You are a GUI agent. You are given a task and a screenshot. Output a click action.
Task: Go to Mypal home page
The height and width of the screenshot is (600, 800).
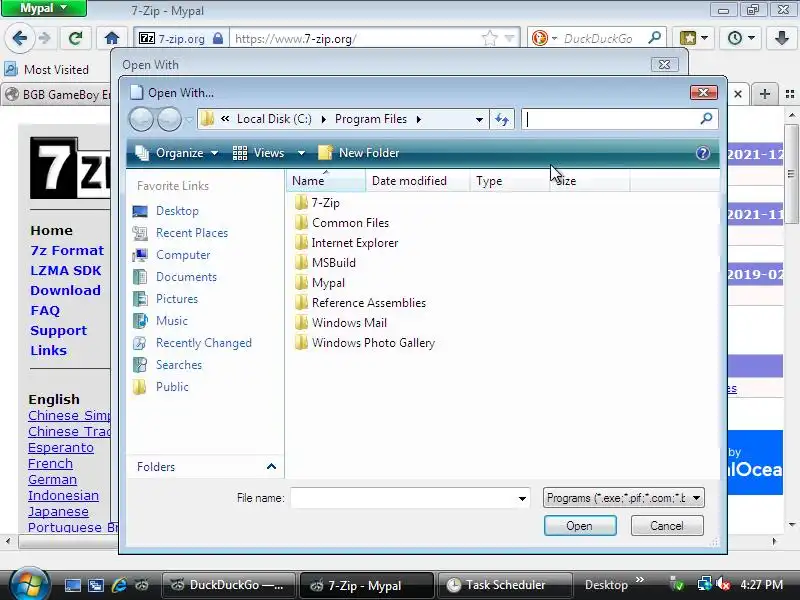coord(112,38)
